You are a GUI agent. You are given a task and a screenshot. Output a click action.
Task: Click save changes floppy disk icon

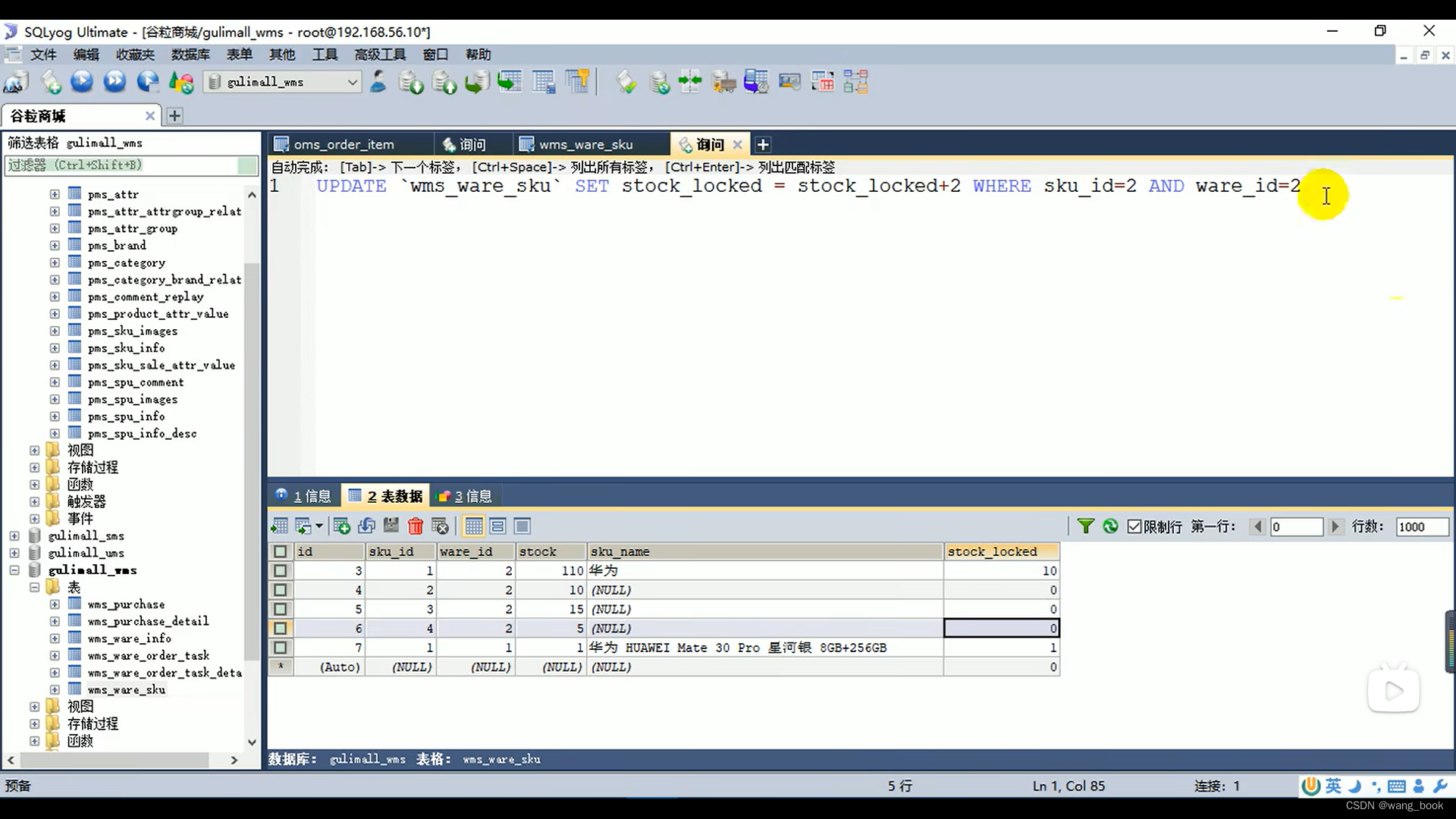pyautogui.click(x=391, y=526)
